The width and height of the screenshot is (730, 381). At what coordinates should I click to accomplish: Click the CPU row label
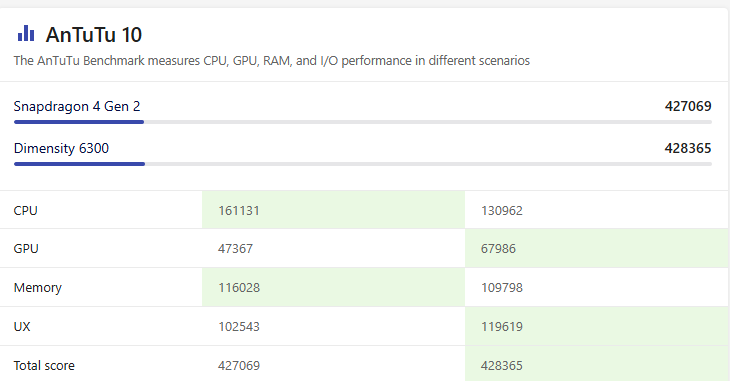tap(26, 211)
